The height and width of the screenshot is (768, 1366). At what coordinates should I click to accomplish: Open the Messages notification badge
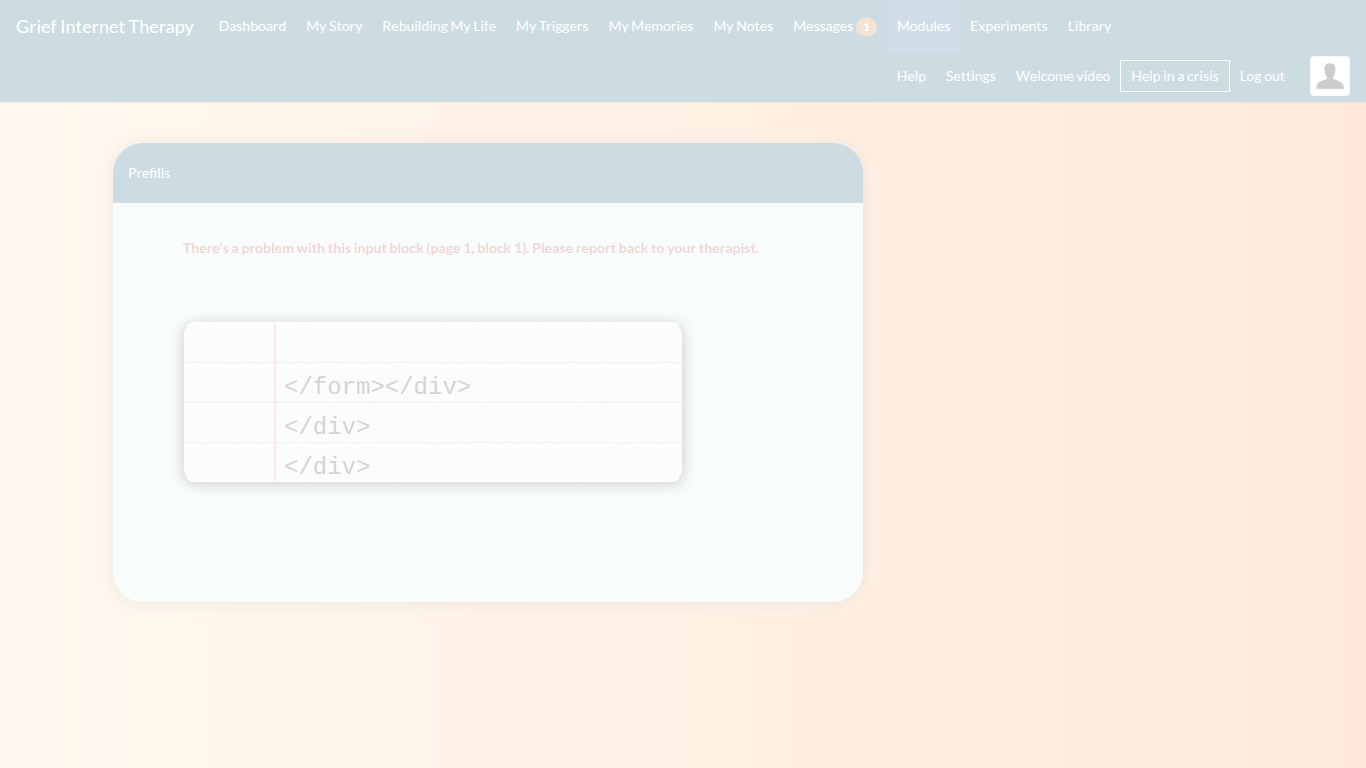(x=866, y=27)
